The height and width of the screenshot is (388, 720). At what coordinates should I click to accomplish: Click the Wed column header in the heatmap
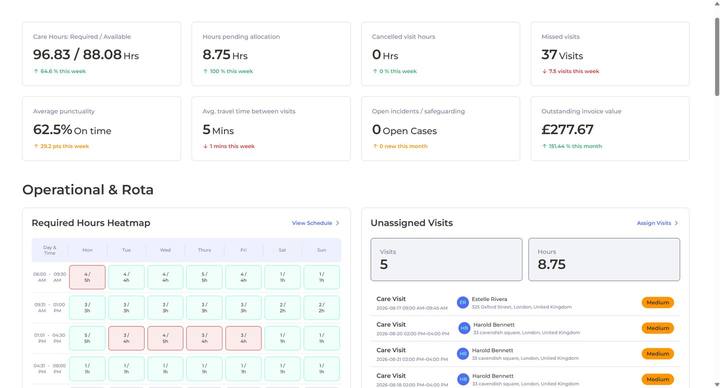[x=165, y=250]
